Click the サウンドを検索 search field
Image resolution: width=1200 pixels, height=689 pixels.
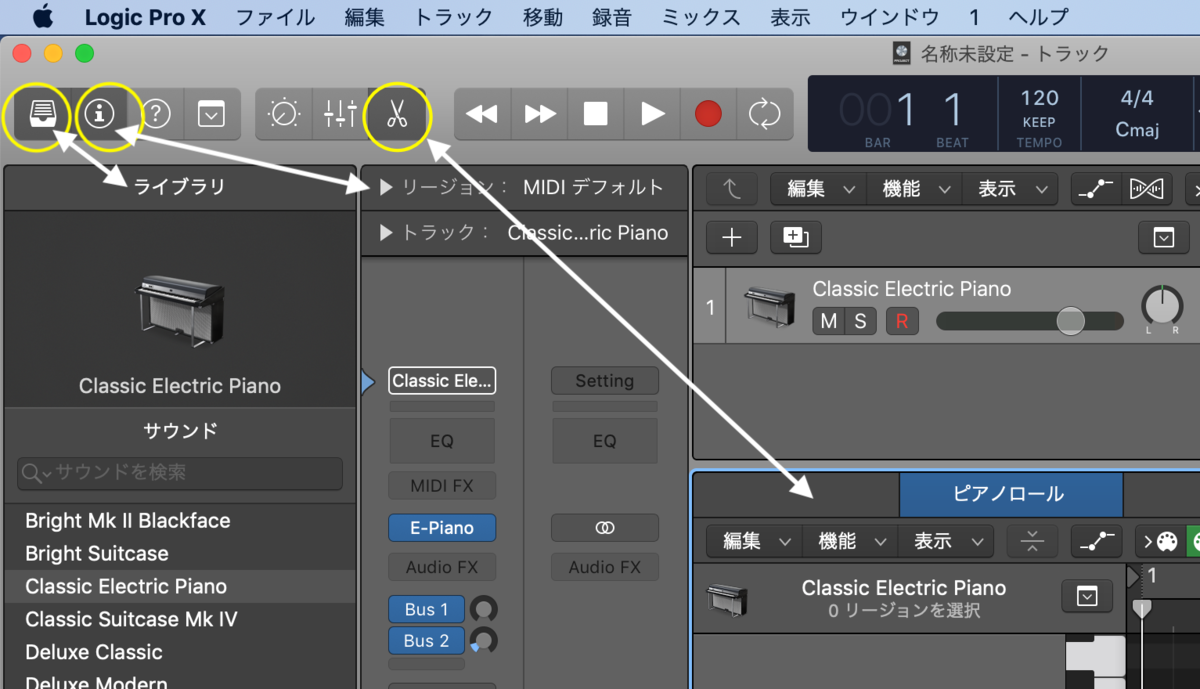tap(180, 472)
